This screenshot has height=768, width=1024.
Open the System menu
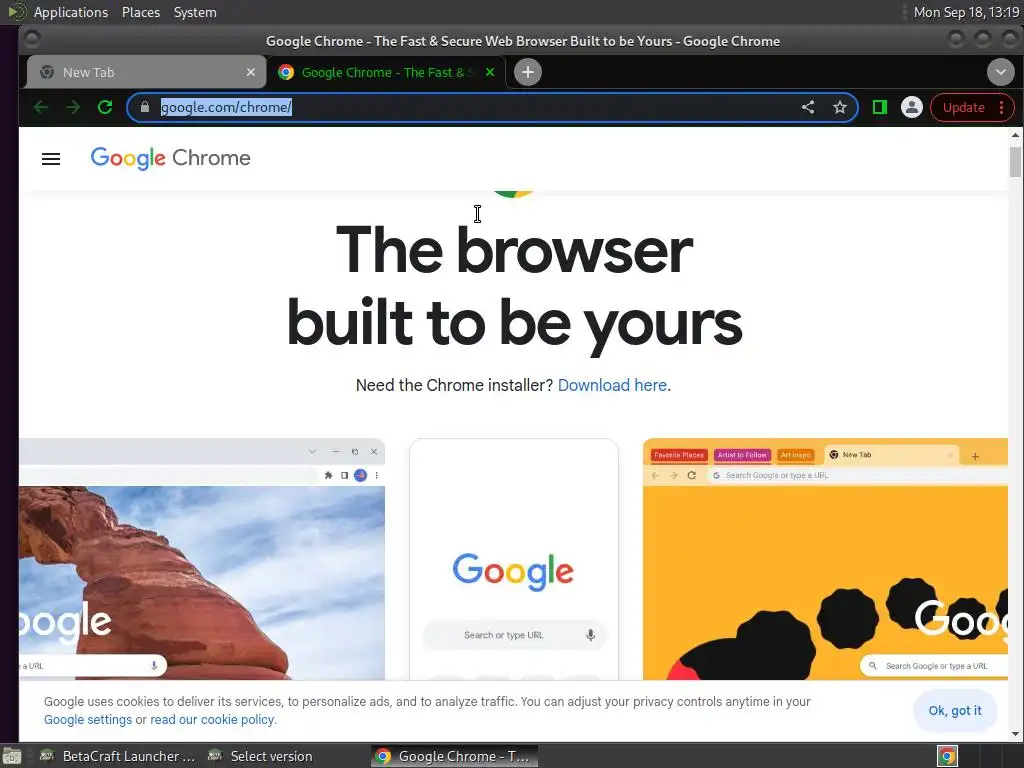[x=195, y=12]
